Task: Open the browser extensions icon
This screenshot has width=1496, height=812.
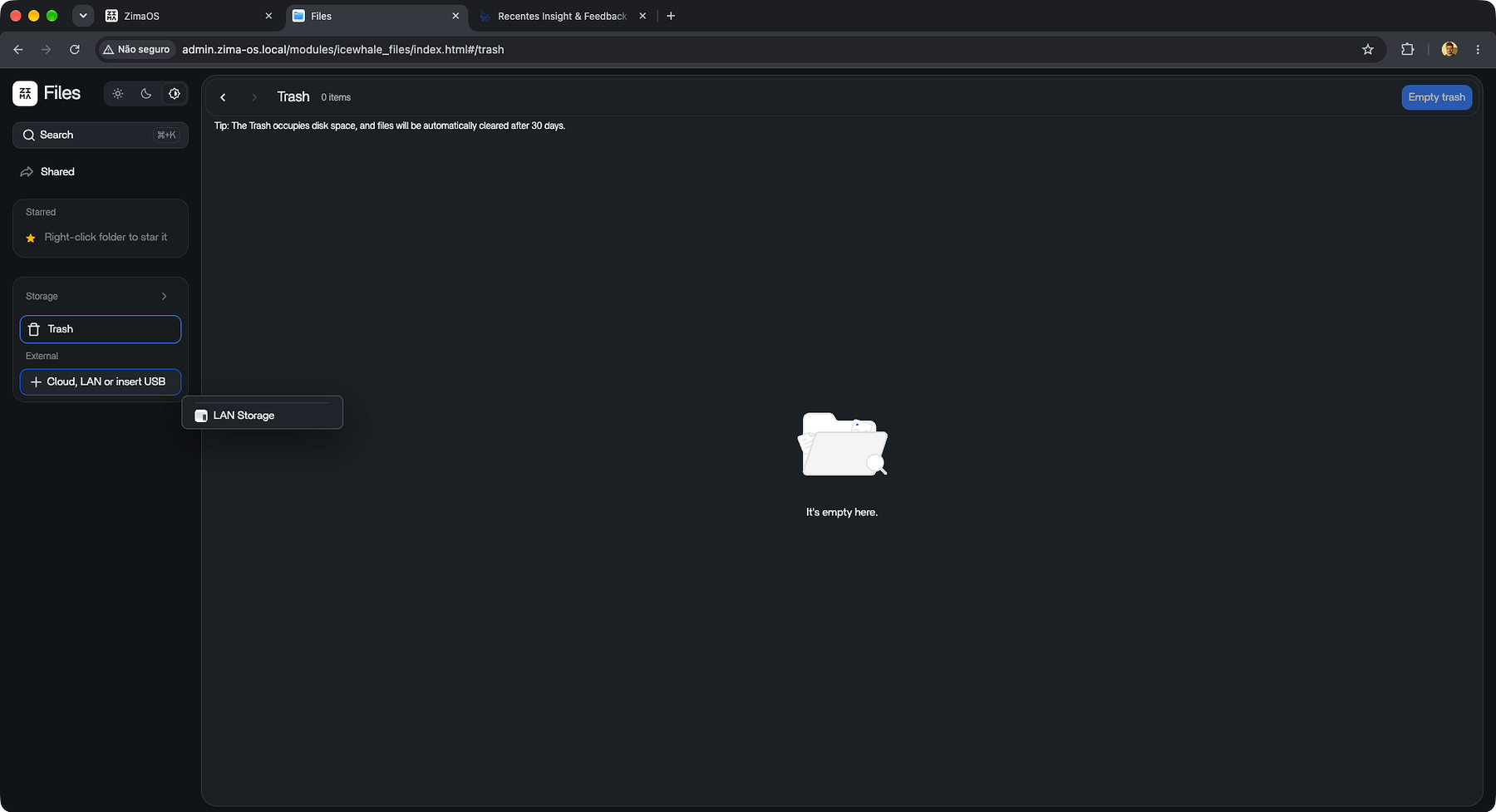Action: 1407,50
